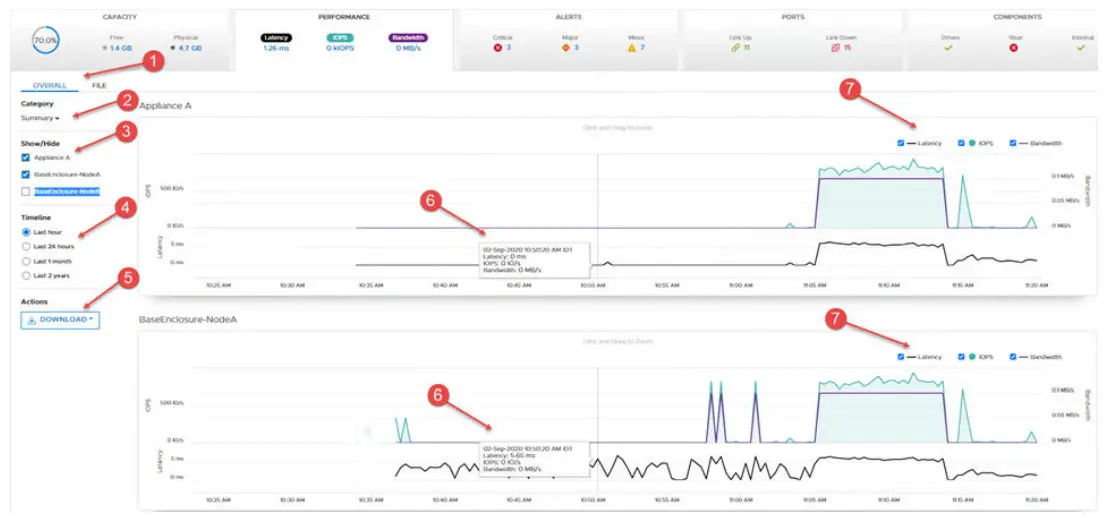Click the BaseEnclosure-NodeA chart title

pyautogui.click(x=188, y=320)
